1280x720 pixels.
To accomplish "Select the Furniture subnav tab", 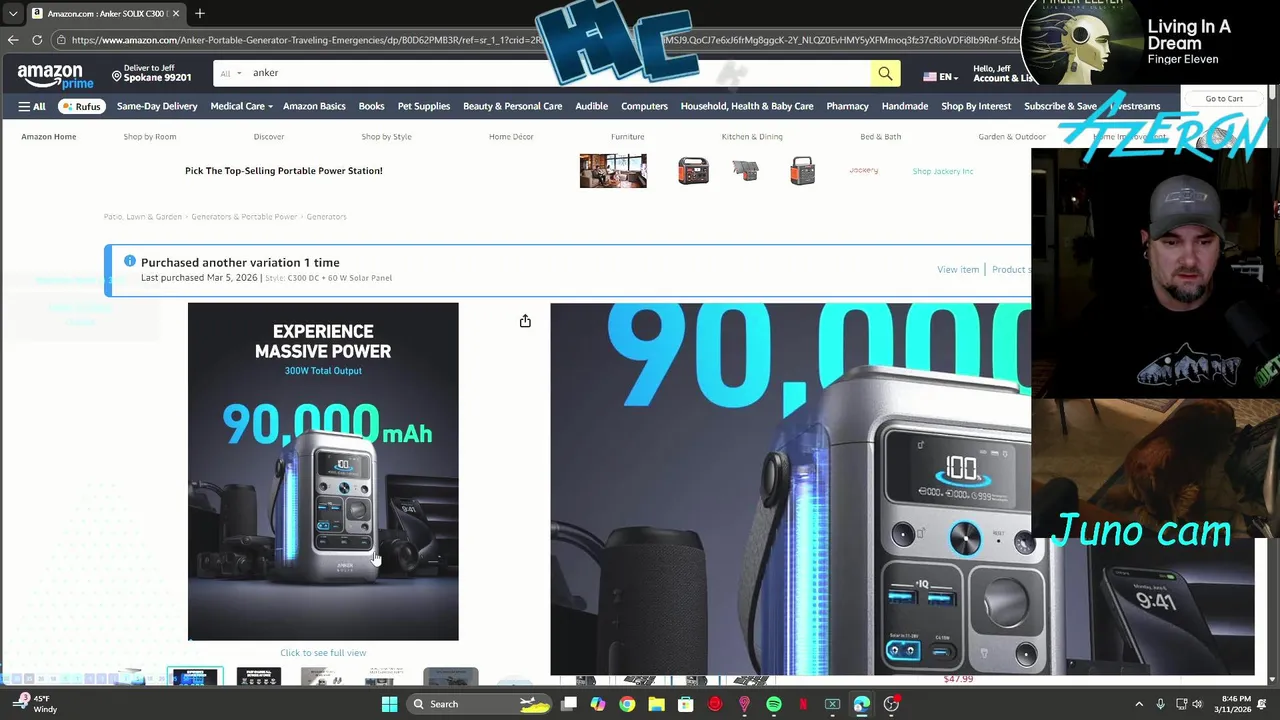I will (627, 136).
